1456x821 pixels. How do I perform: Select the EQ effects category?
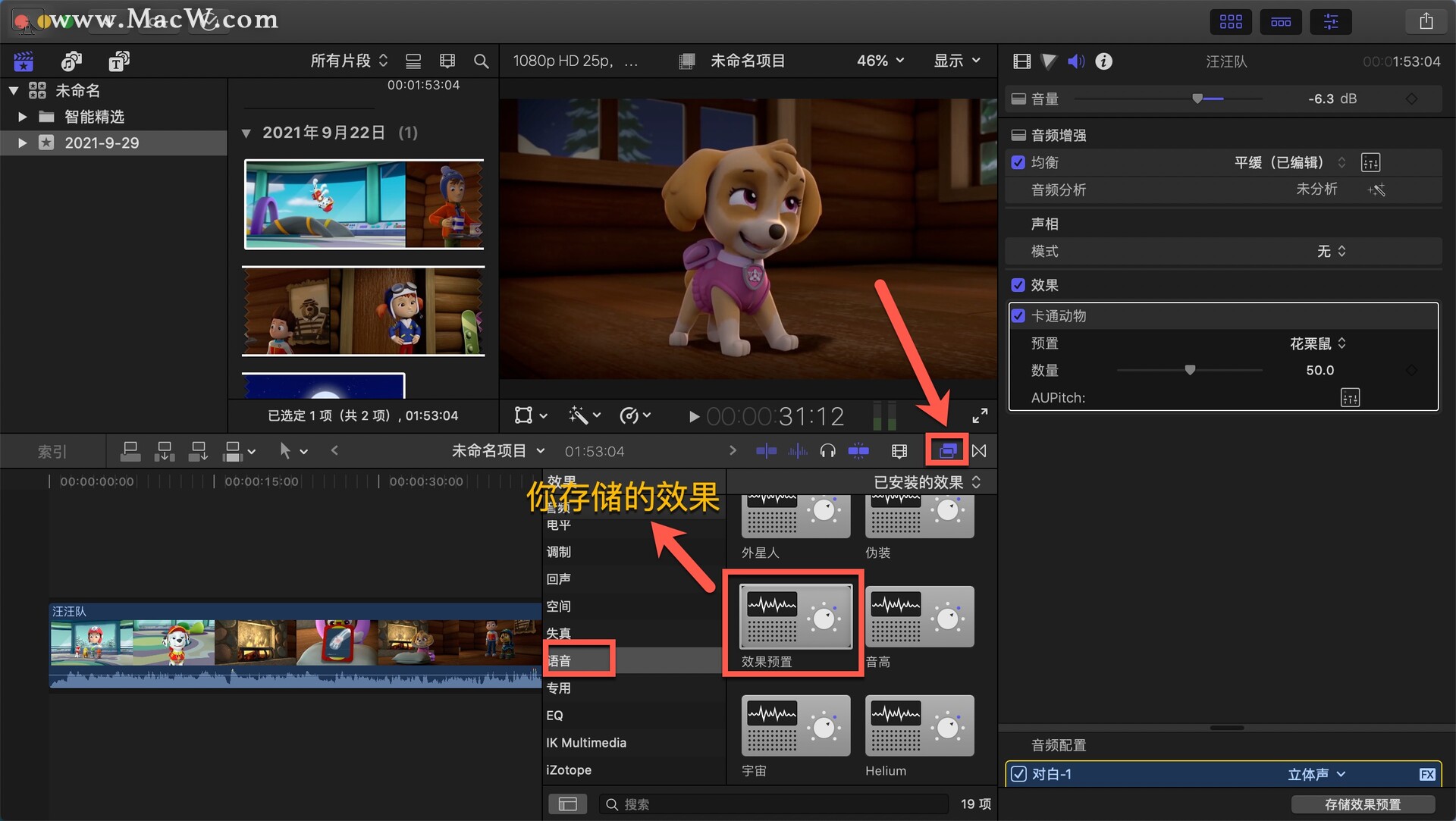(554, 715)
